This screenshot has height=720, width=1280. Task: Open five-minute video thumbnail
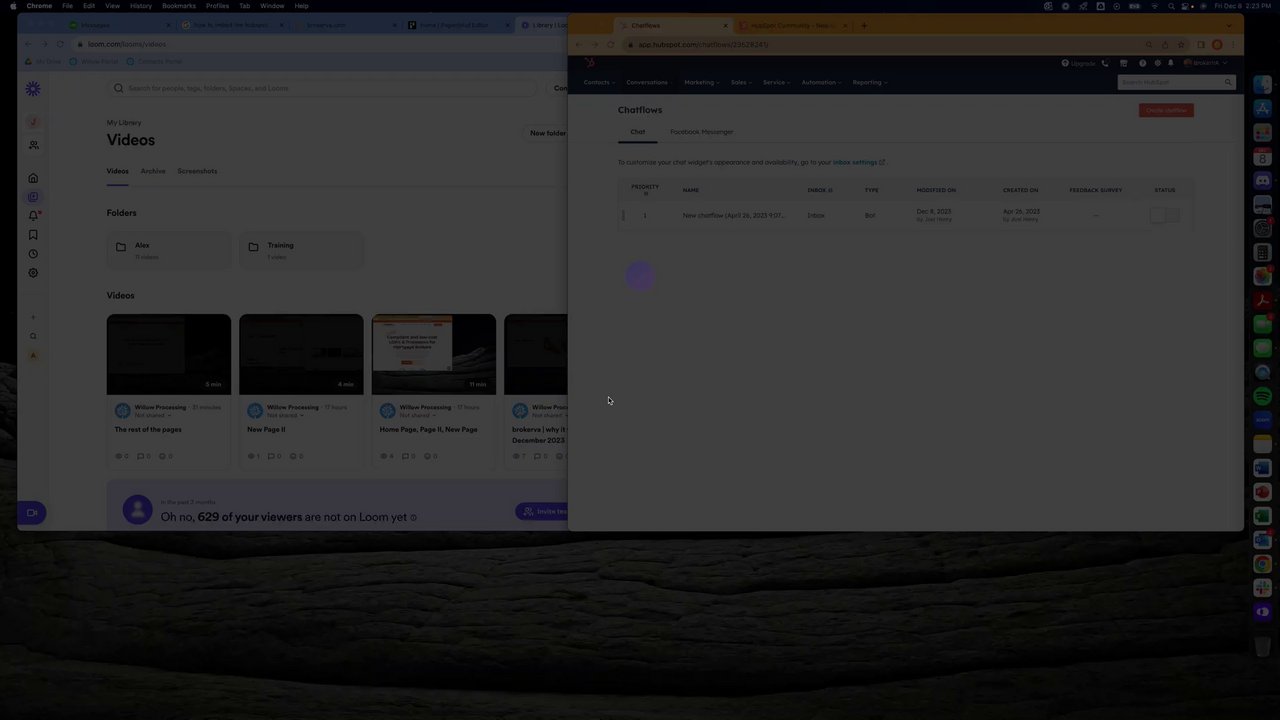click(x=169, y=354)
